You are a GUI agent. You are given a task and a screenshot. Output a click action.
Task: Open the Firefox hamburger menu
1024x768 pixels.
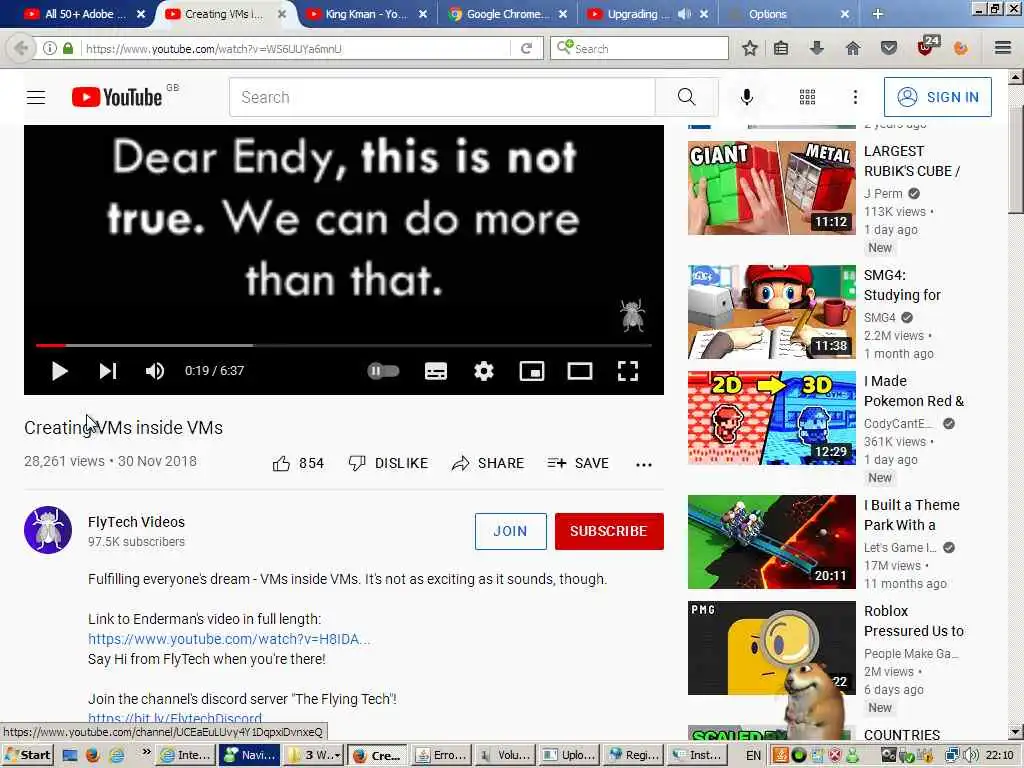coord(1003,48)
